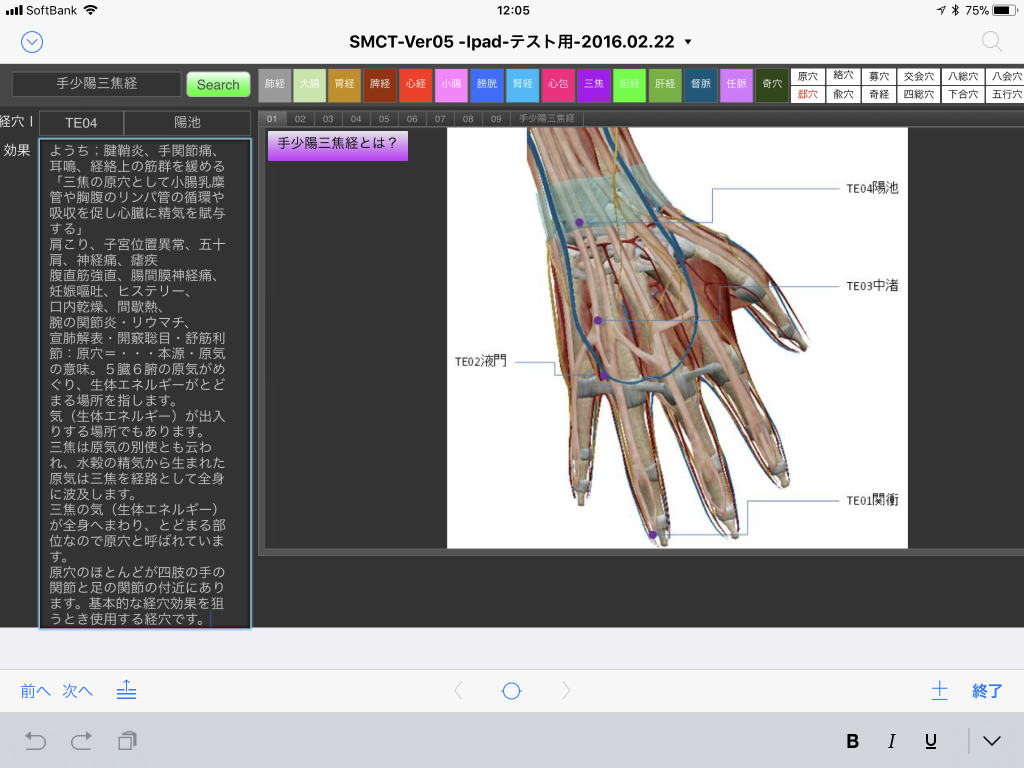Toggle underline text formatting

click(x=930, y=741)
